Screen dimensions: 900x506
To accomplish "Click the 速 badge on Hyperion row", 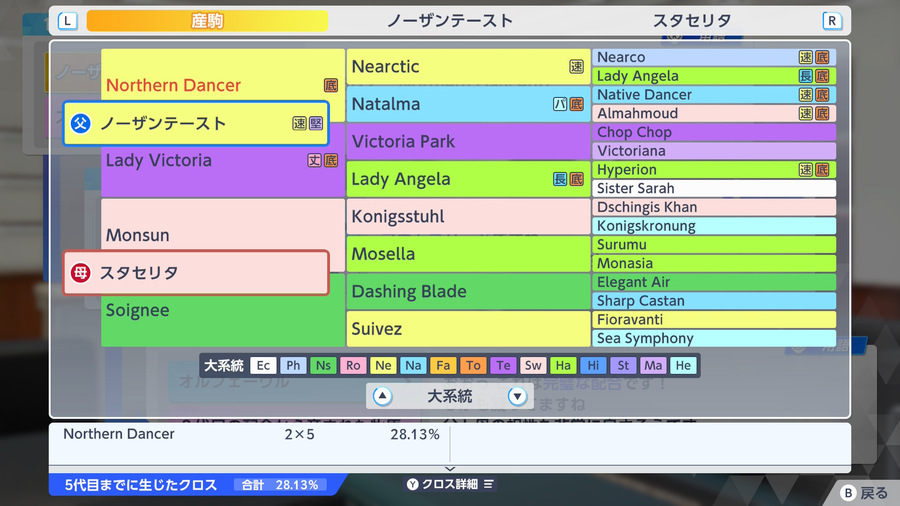I will [x=806, y=170].
